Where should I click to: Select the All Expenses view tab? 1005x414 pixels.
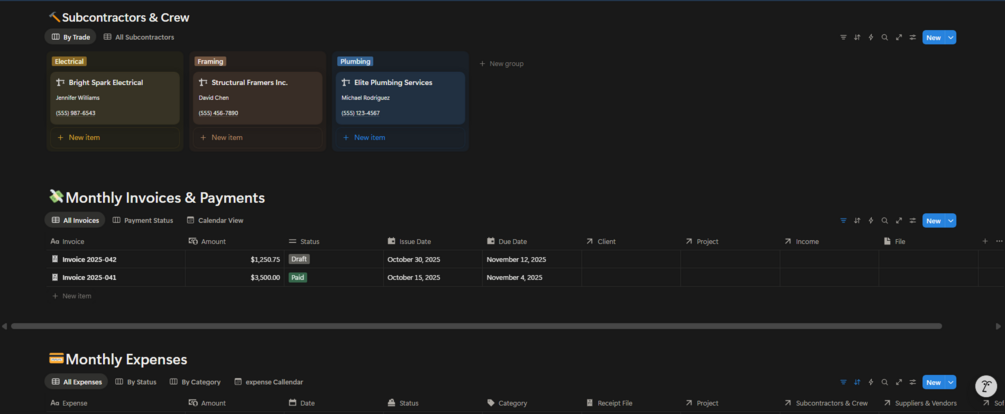coord(76,382)
